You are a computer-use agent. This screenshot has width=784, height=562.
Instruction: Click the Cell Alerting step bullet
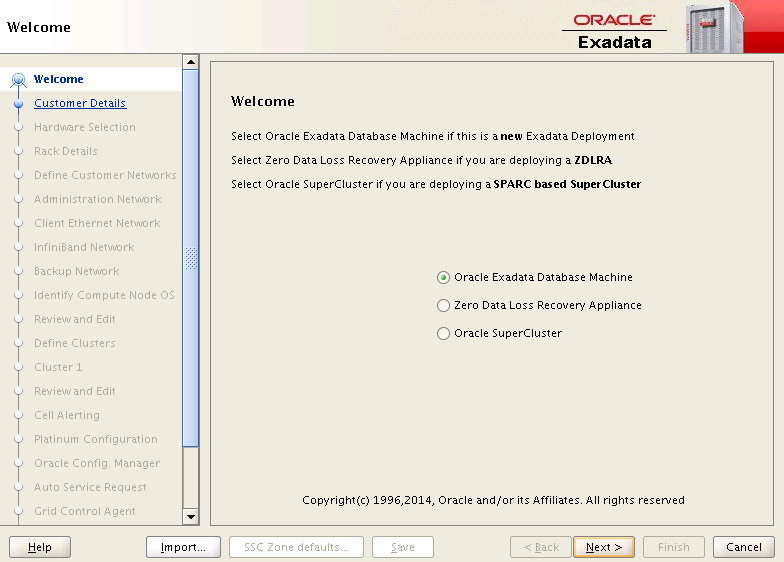(18, 415)
